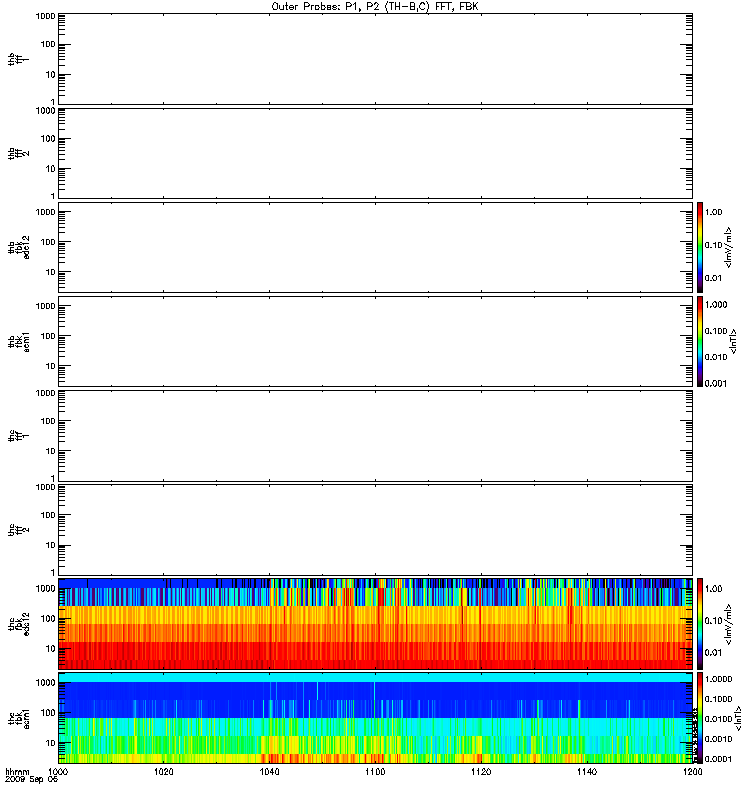Image resolution: width=750 pixels, height=800 pixels.
Task: Click the thb fbk scm1 nT color bar
Action: coord(700,341)
